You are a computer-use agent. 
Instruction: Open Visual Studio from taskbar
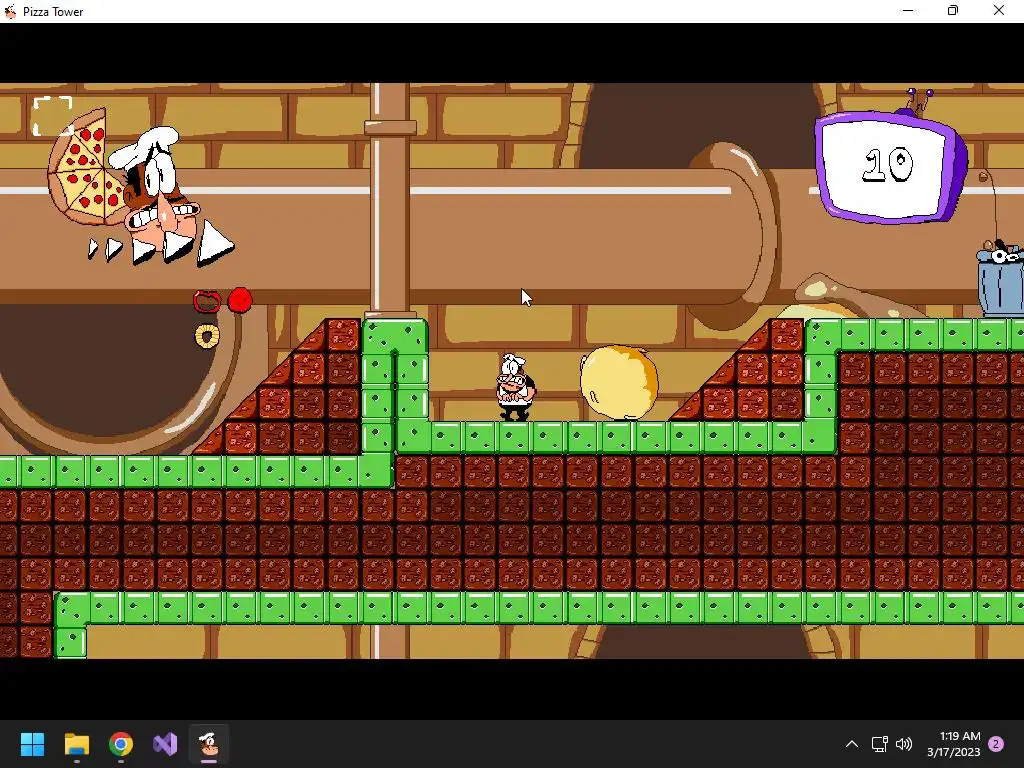(x=165, y=744)
